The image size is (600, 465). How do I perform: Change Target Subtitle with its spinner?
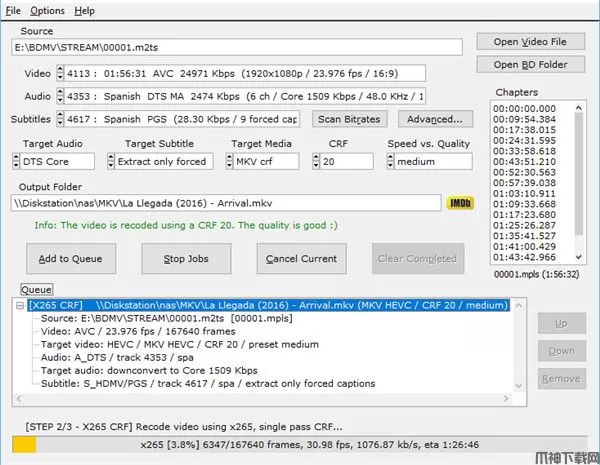110,161
